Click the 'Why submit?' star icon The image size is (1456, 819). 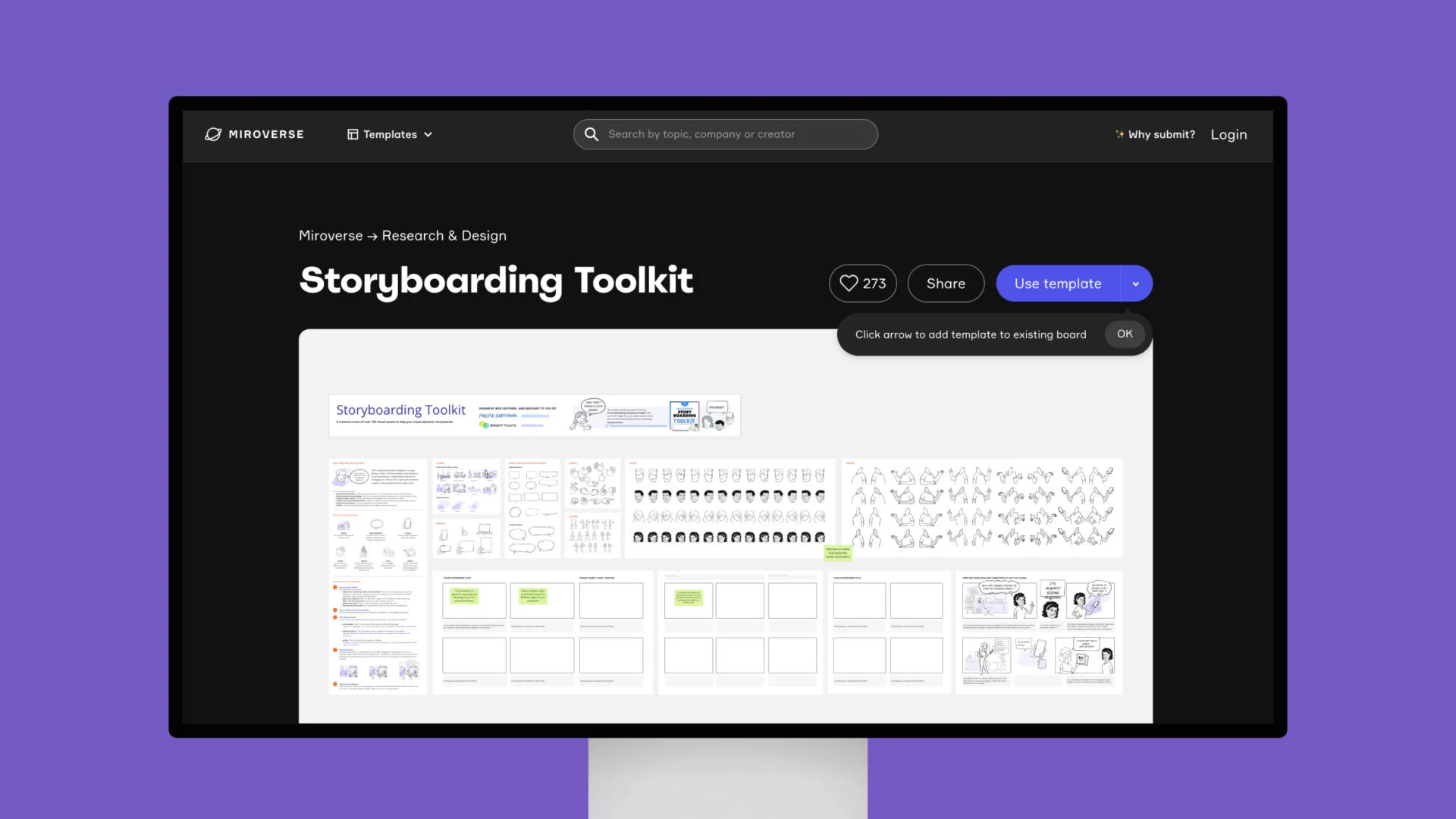pyautogui.click(x=1120, y=133)
